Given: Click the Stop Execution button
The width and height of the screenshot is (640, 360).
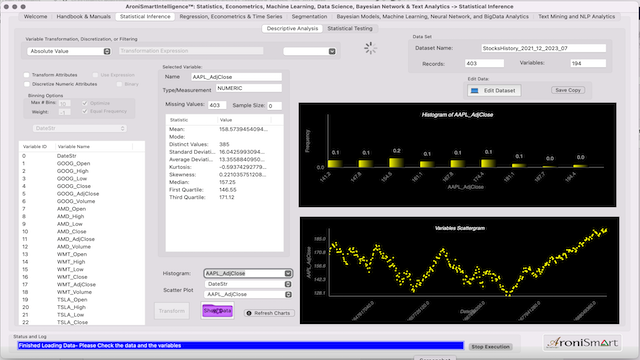Looking at the screenshot, I should tap(491, 347).
